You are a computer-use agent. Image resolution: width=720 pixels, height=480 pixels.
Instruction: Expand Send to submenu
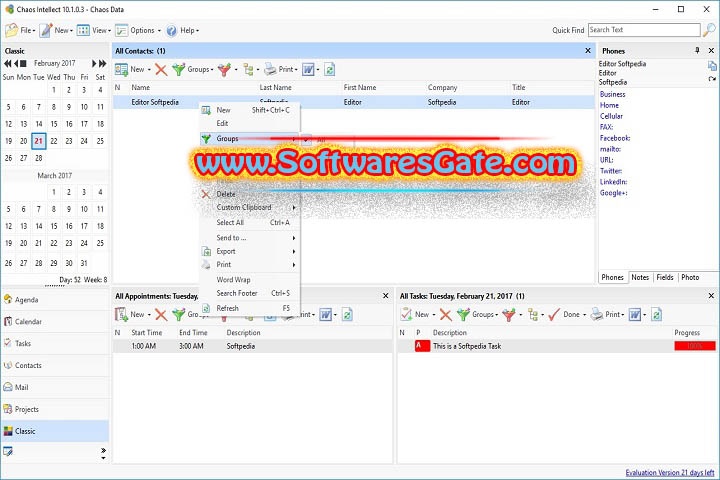coord(250,238)
